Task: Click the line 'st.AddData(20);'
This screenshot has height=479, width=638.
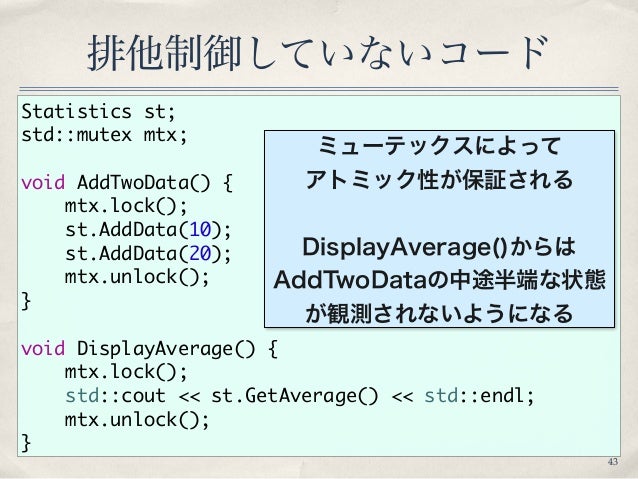Action: pyautogui.click(x=148, y=254)
